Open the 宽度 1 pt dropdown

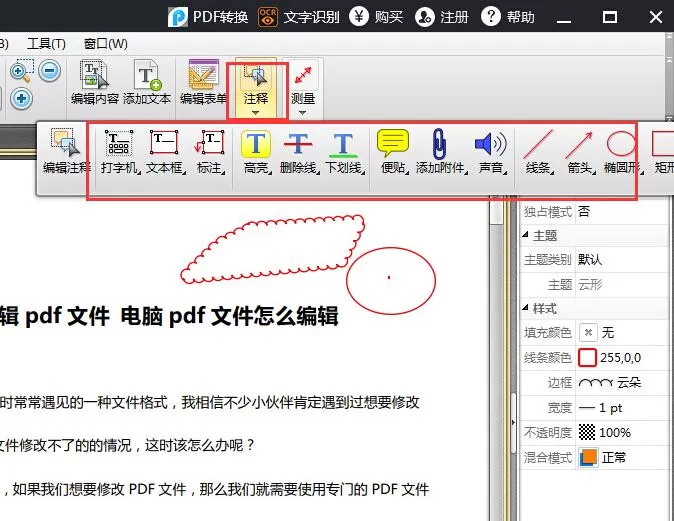pyautogui.click(x=622, y=407)
